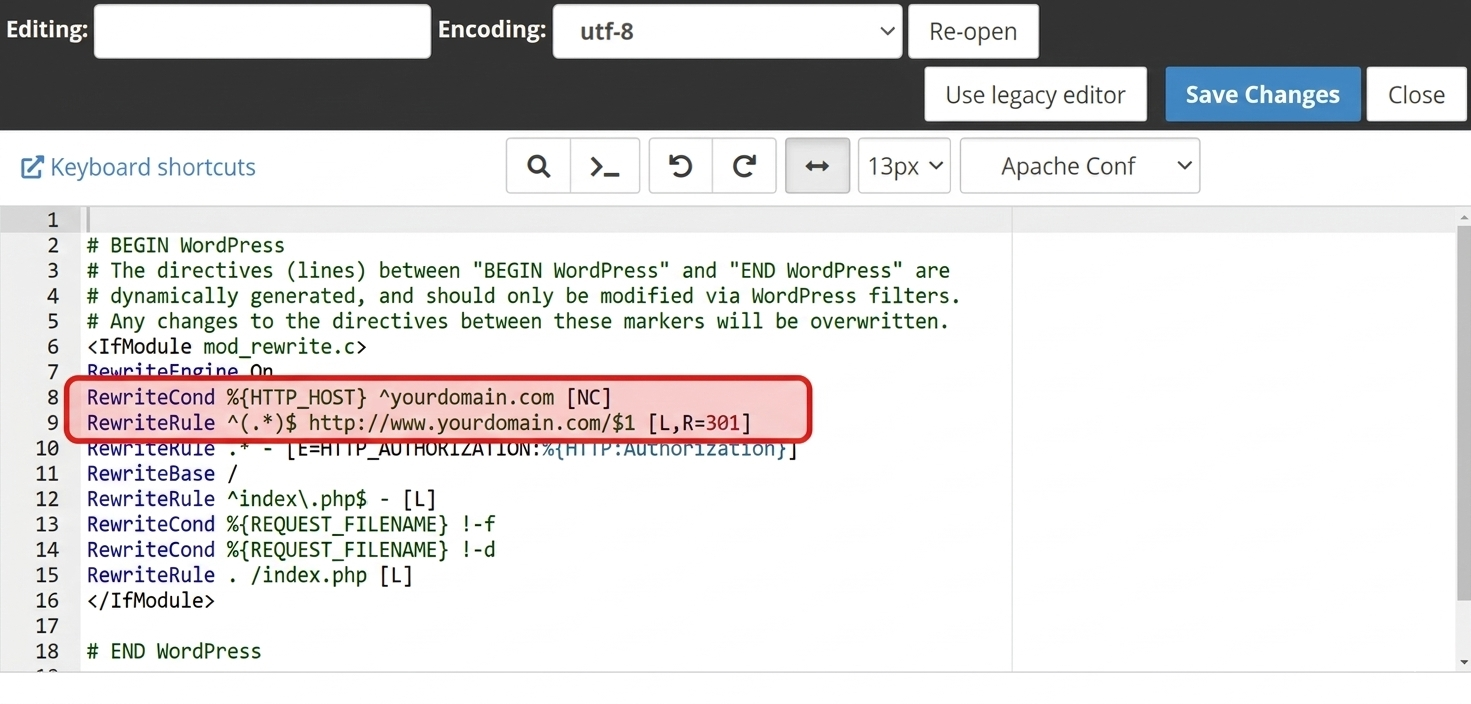The height and width of the screenshot is (704, 1471).
Task: Open the editor command-line console tool
Action: click(x=605, y=165)
